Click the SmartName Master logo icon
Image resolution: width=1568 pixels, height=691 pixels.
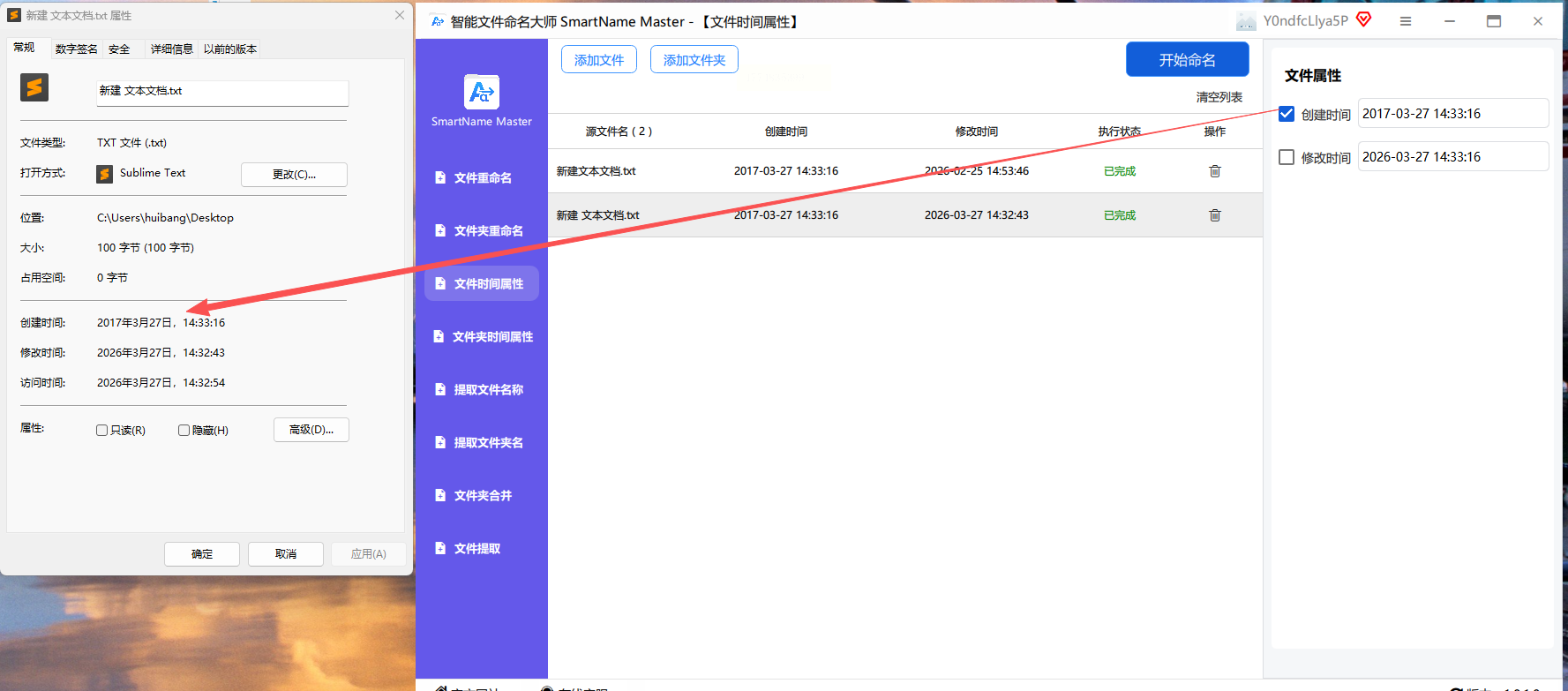[x=481, y=92]
